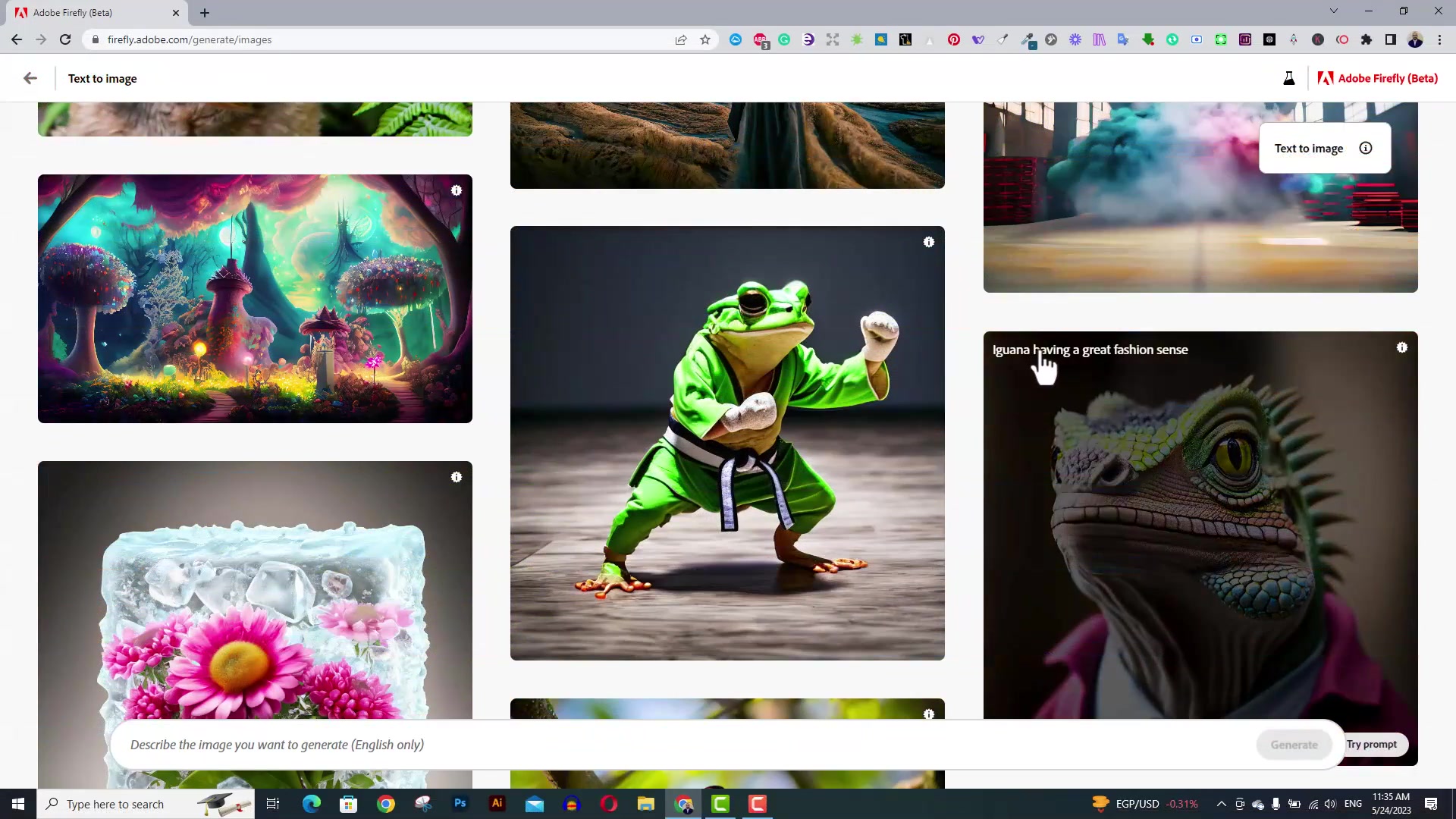Toggle the Chrome side panel
Screen dimensions: 1456x819
[1391, 39]
